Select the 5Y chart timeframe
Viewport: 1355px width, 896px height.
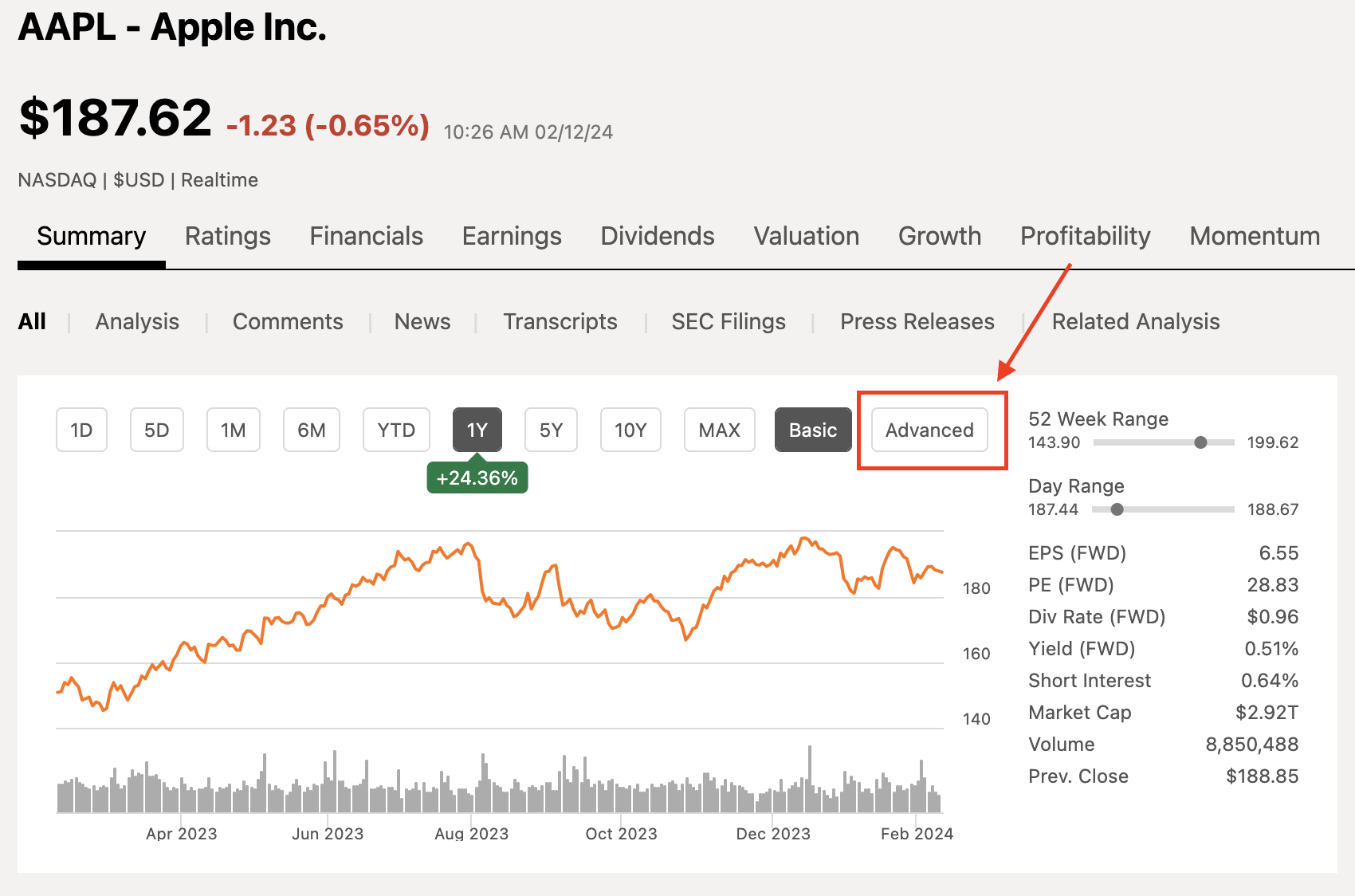(550, 430)
